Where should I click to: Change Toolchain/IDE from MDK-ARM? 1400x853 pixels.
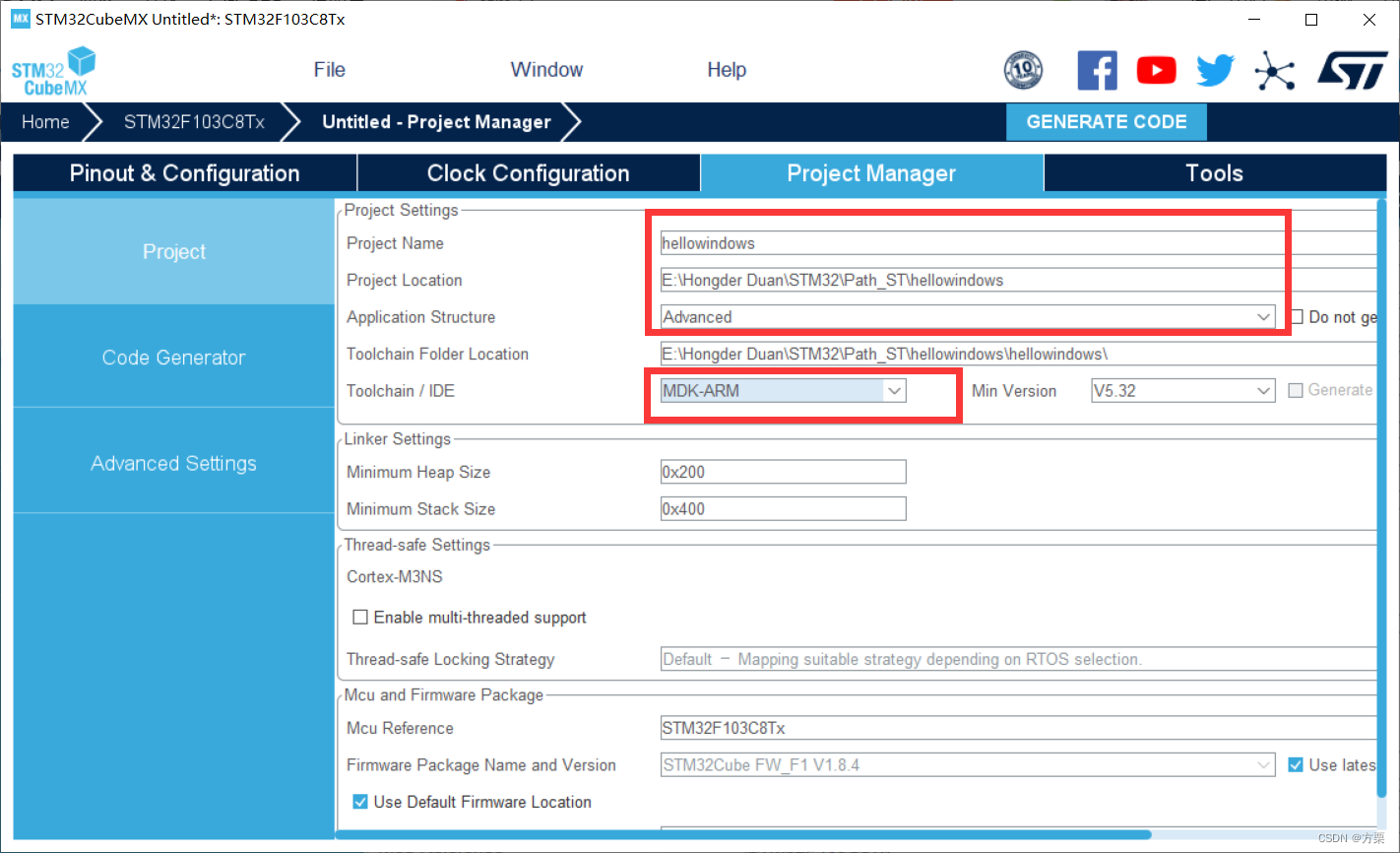[894, 390]
